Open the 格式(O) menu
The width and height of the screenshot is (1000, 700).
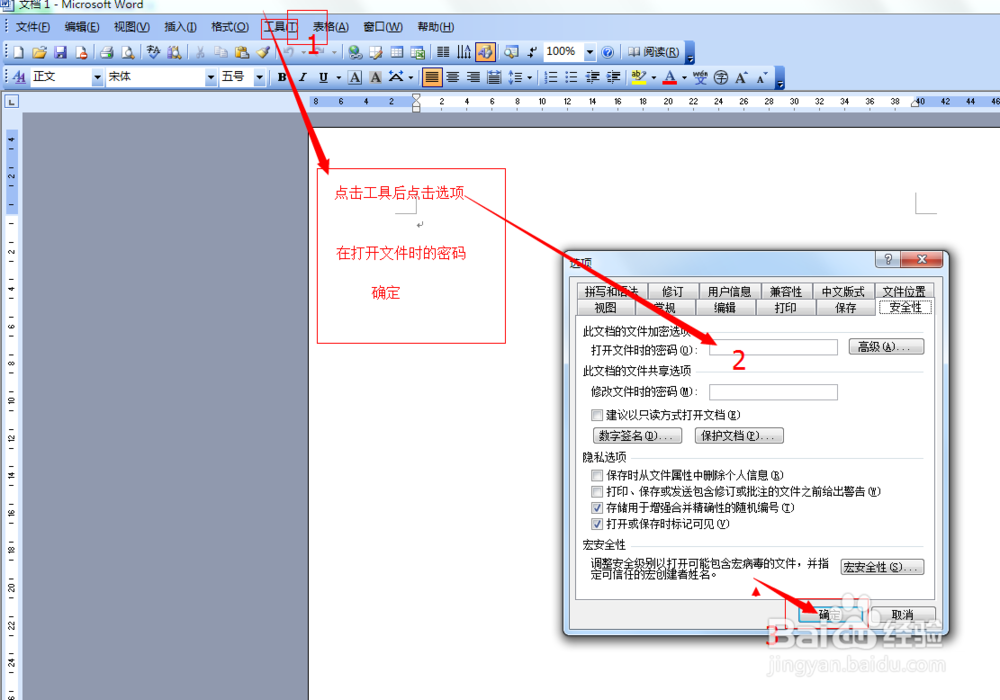[230, 27]
